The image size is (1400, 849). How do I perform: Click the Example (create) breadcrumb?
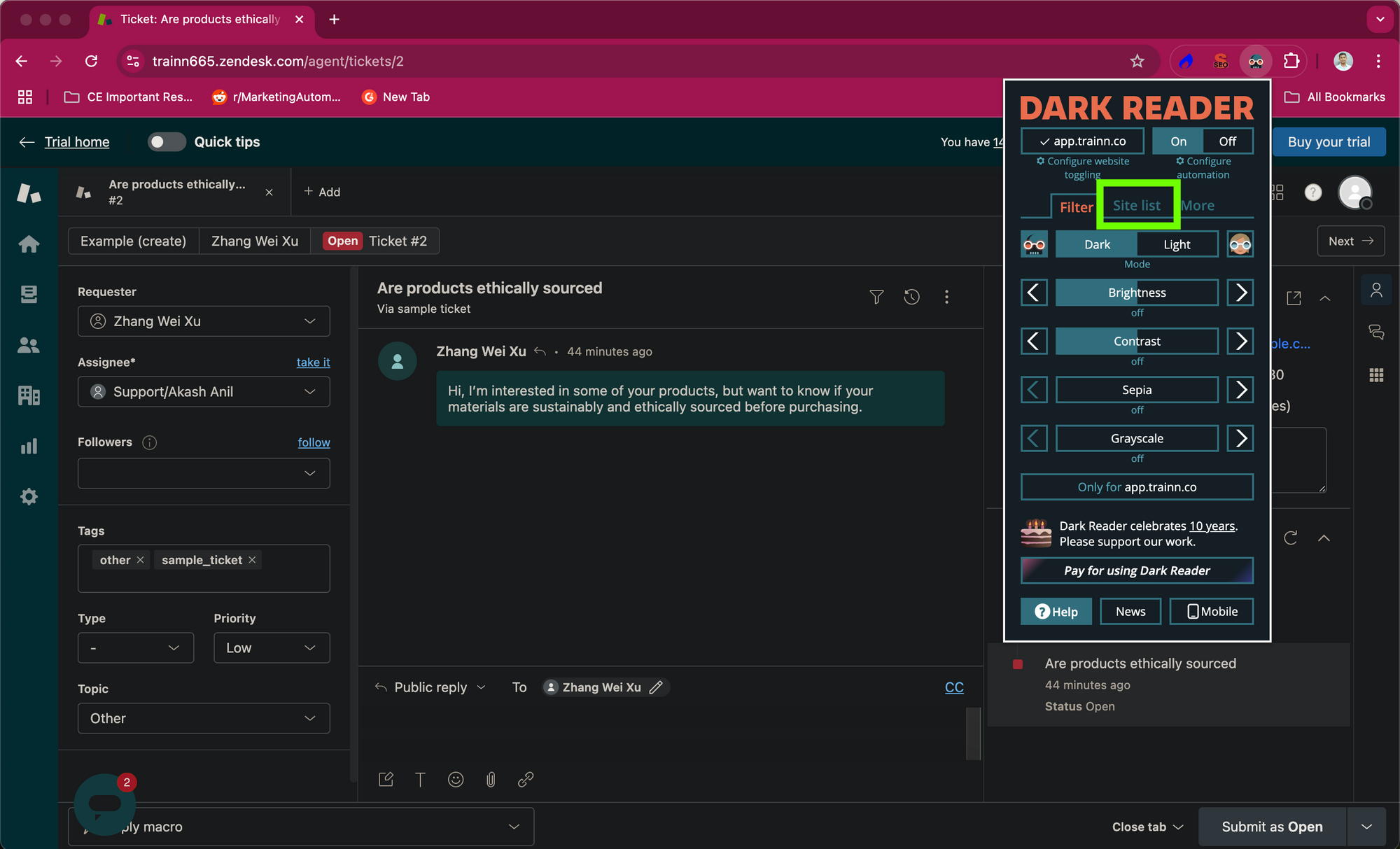point(133,241)
